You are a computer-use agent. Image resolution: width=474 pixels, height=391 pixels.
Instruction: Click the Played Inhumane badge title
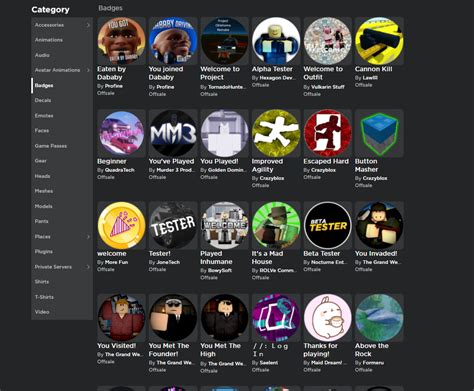click(x=216, y=258)
